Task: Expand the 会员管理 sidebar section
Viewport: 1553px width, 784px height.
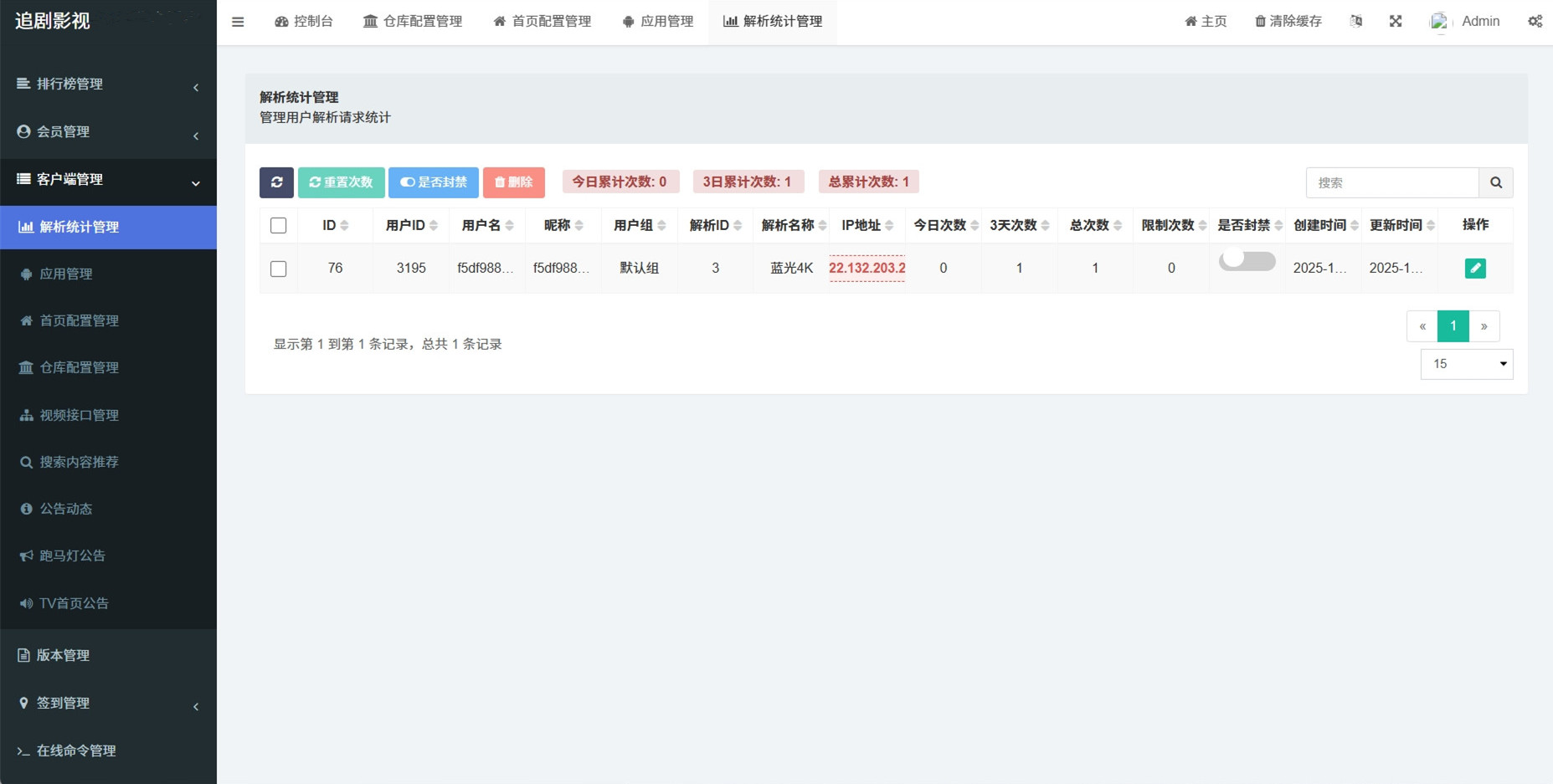Action: click(108, 132)
